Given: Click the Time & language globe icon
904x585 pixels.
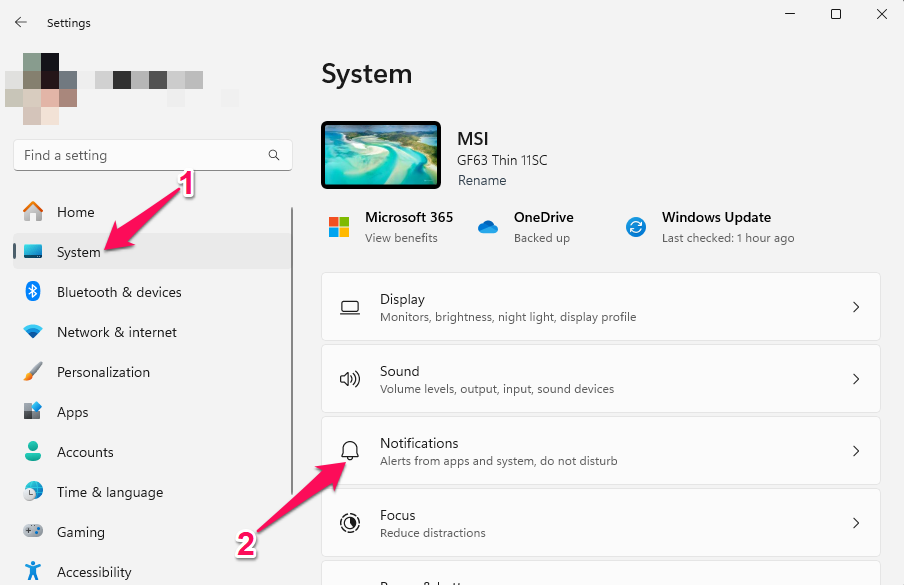Looking at the screenshot, I should click(x=33, y=492).
